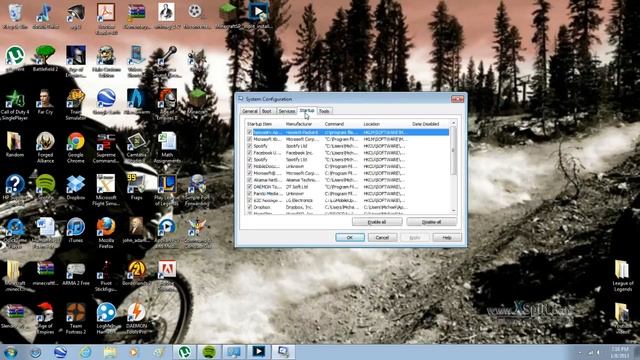Click the startup list scrollbar up arrow
This screenshot has width=640, height=360.
pyautogui.click(x=453, y=123)
